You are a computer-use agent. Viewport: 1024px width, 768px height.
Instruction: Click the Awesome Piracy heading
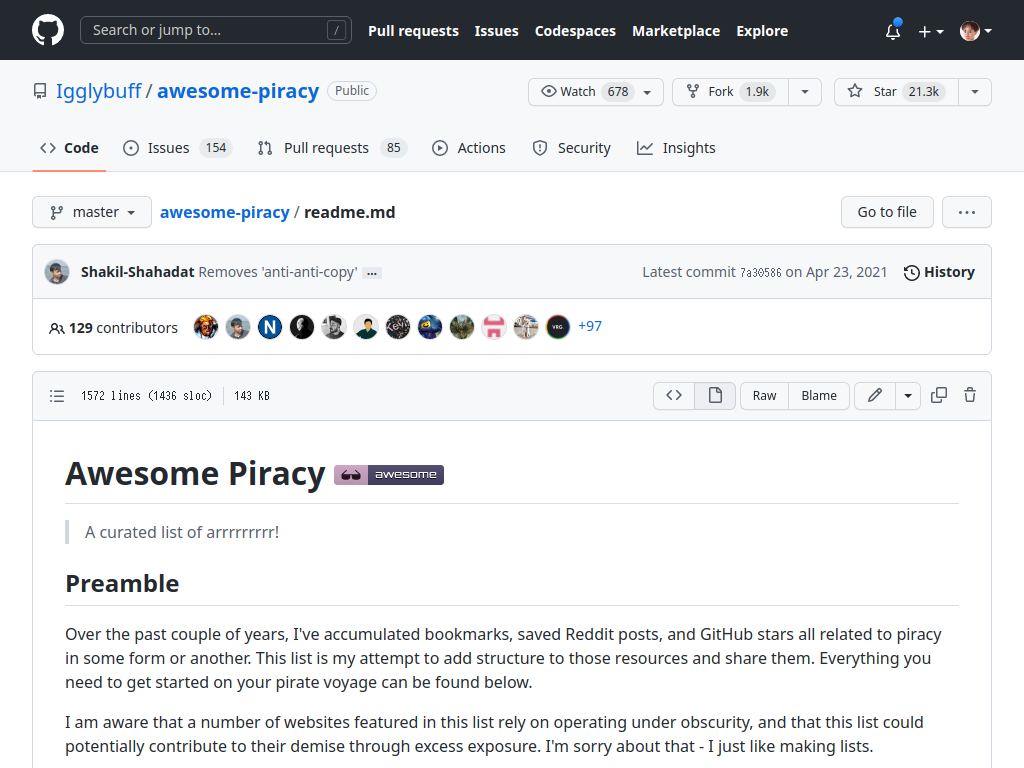tap(195, 473)
